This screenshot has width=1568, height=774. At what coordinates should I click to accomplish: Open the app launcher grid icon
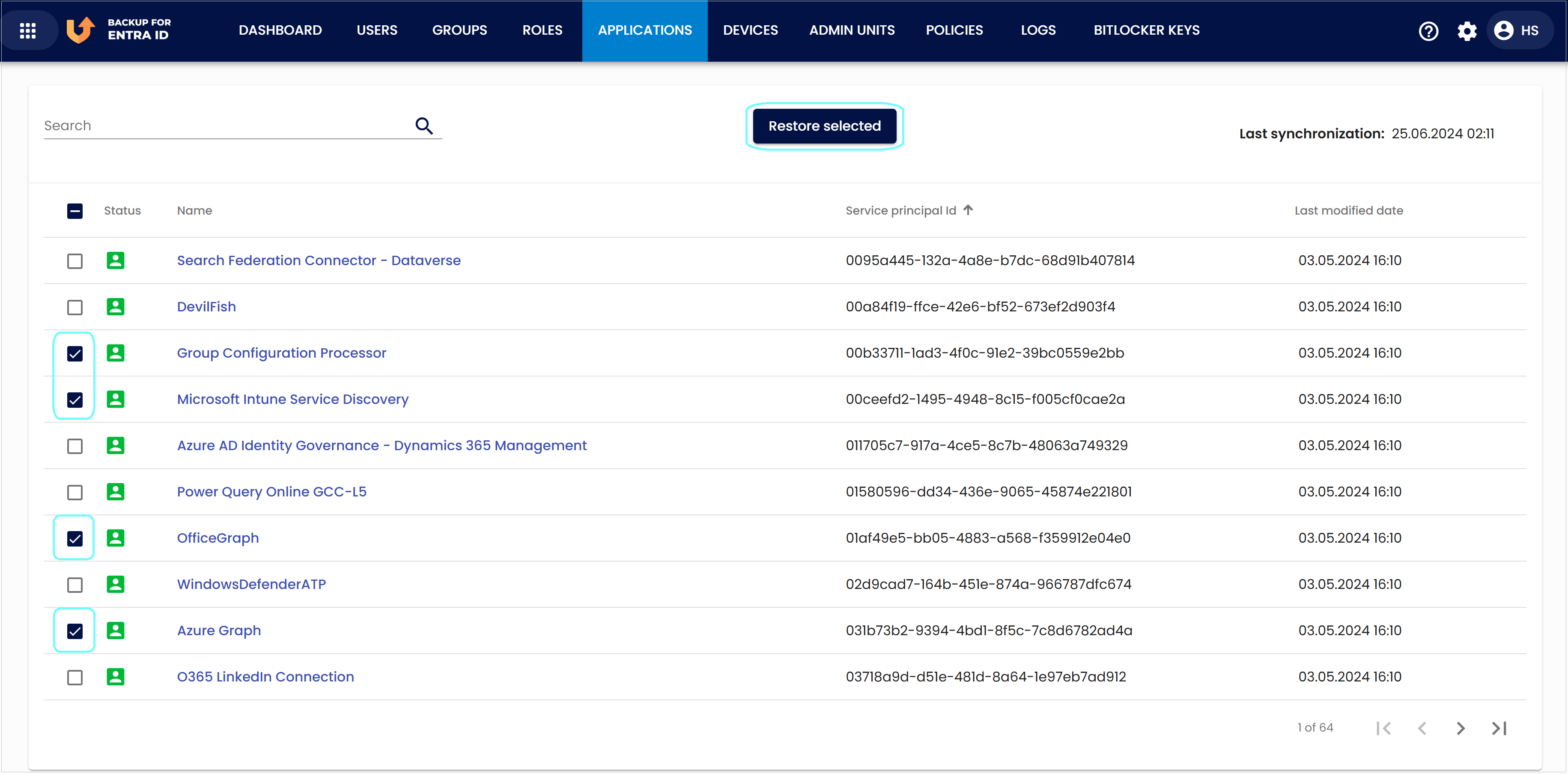pos(28,30)
